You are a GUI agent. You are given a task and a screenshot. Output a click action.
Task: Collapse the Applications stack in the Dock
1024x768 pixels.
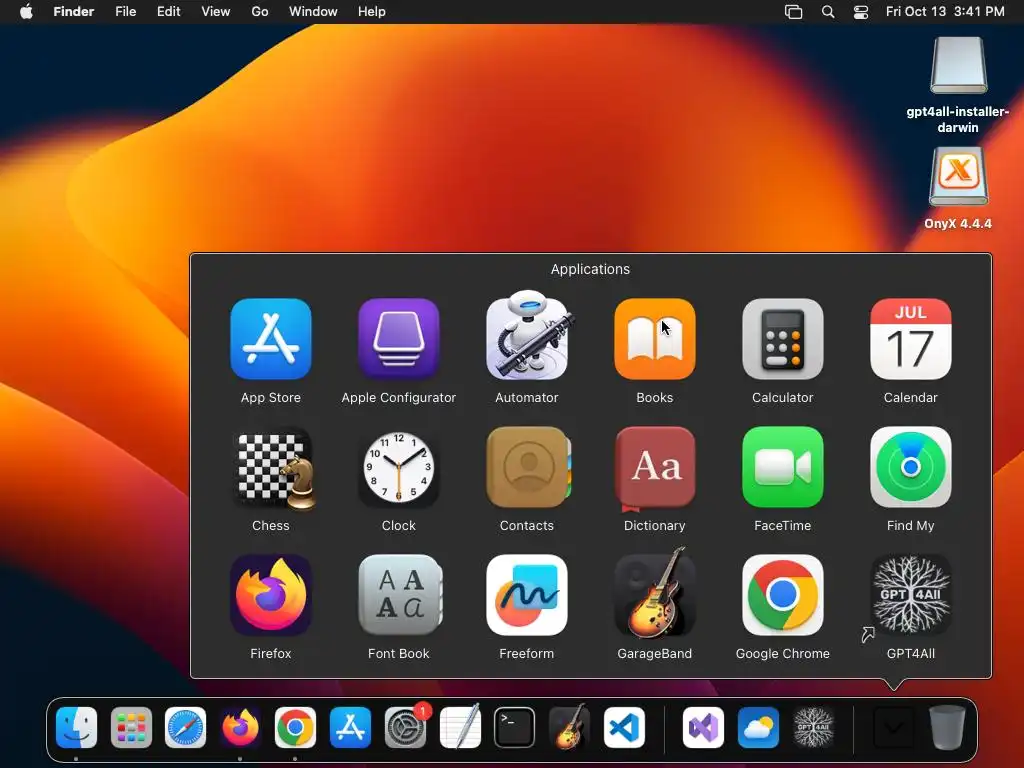[x=893, y=727]
